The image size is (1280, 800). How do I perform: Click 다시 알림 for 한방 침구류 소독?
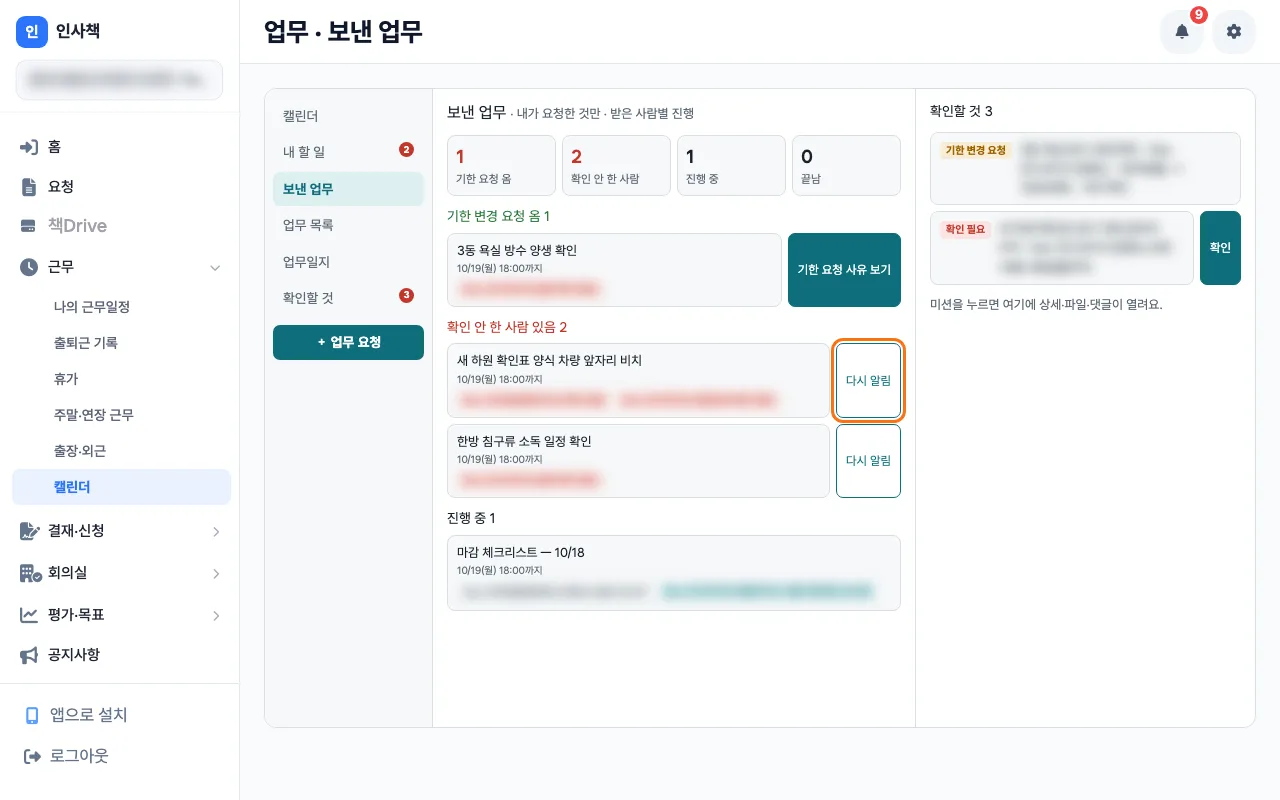[868, 461]
